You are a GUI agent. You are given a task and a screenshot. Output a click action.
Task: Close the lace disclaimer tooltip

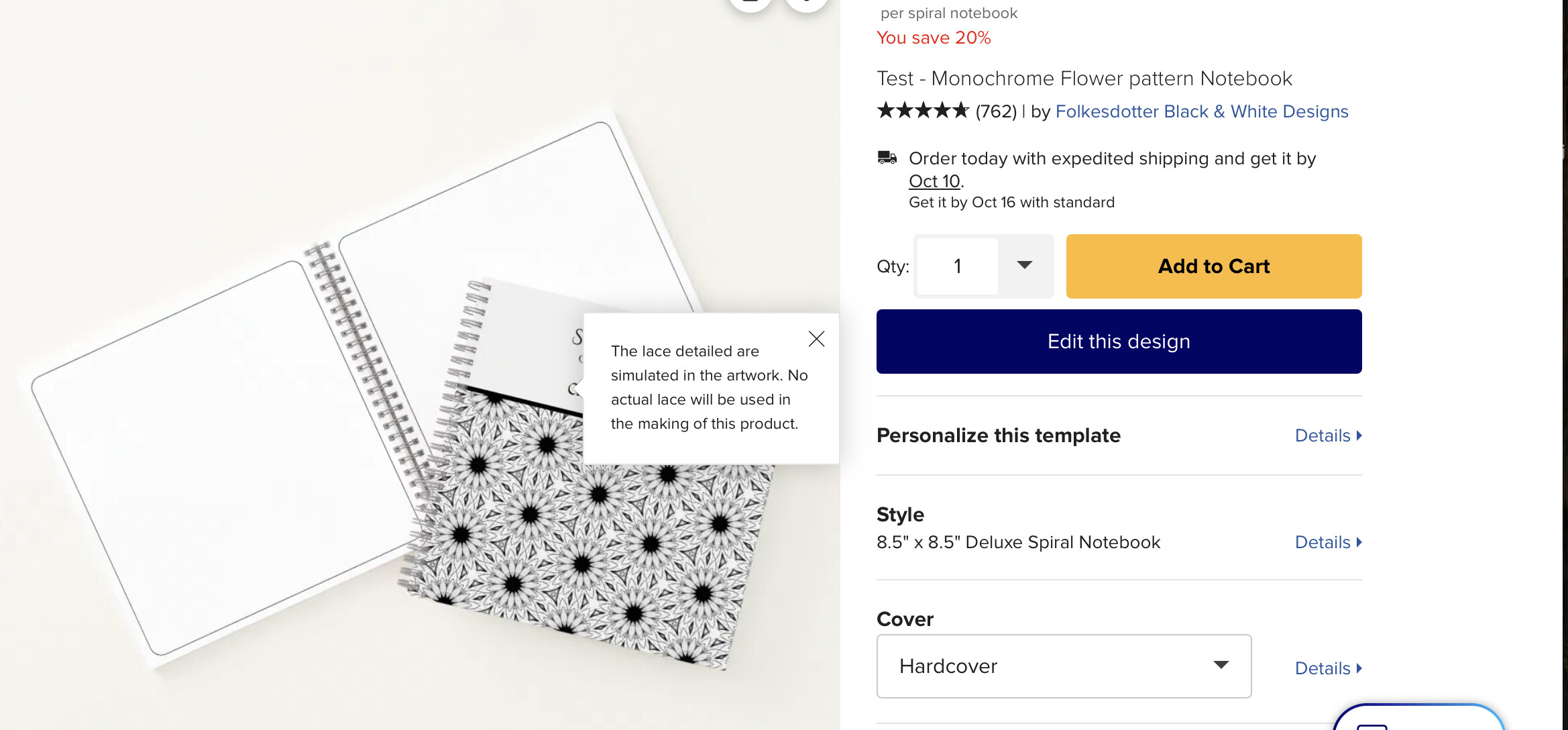(x=816, y=339)
